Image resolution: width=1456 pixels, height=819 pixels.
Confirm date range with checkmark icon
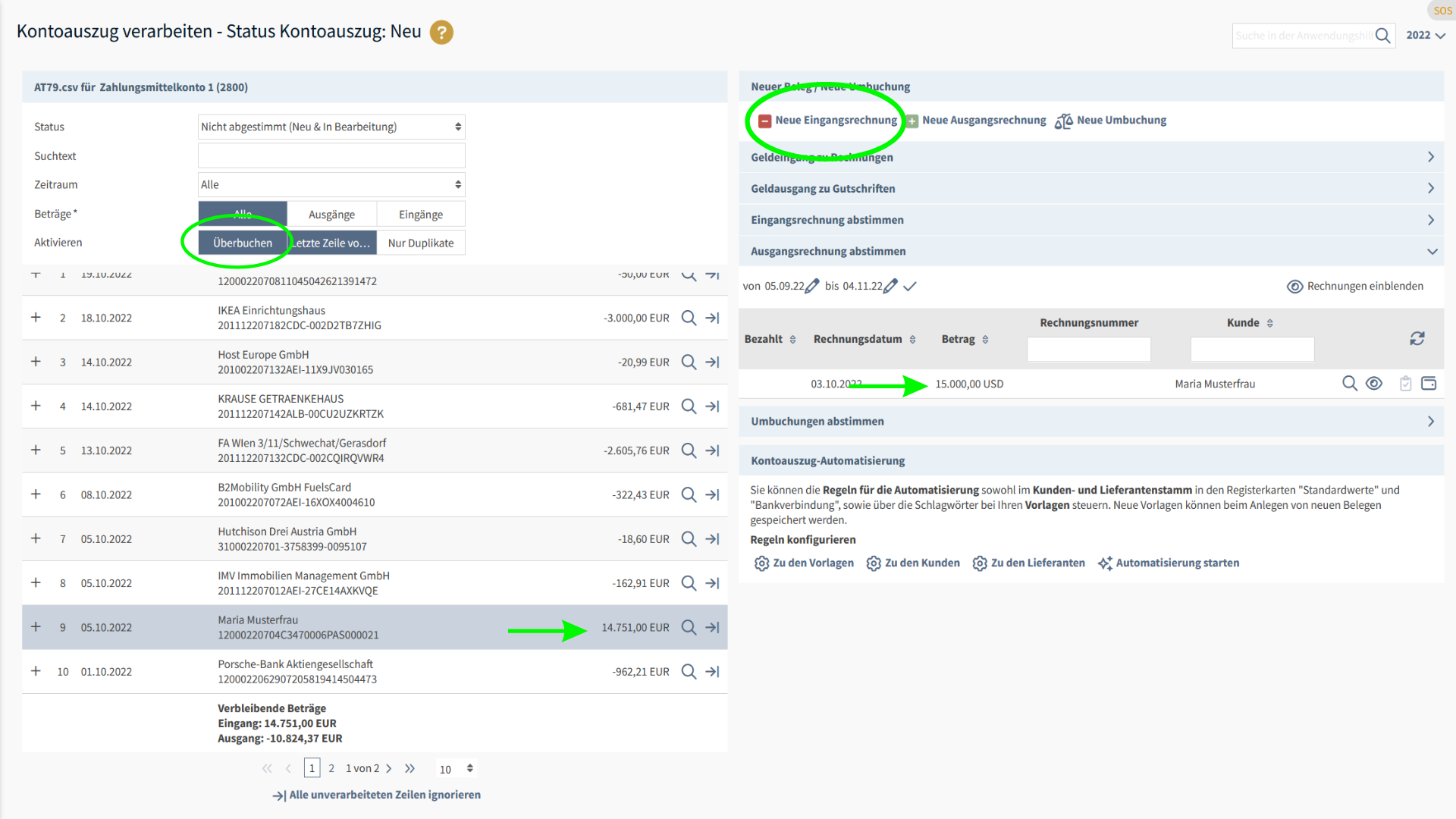click(910, 286)
